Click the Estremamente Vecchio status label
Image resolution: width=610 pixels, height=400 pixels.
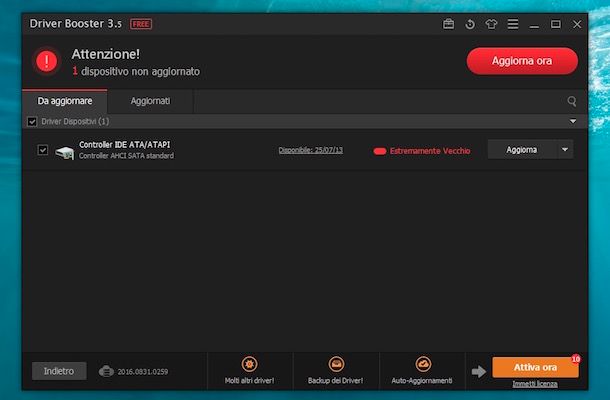(x=430, y=151)
